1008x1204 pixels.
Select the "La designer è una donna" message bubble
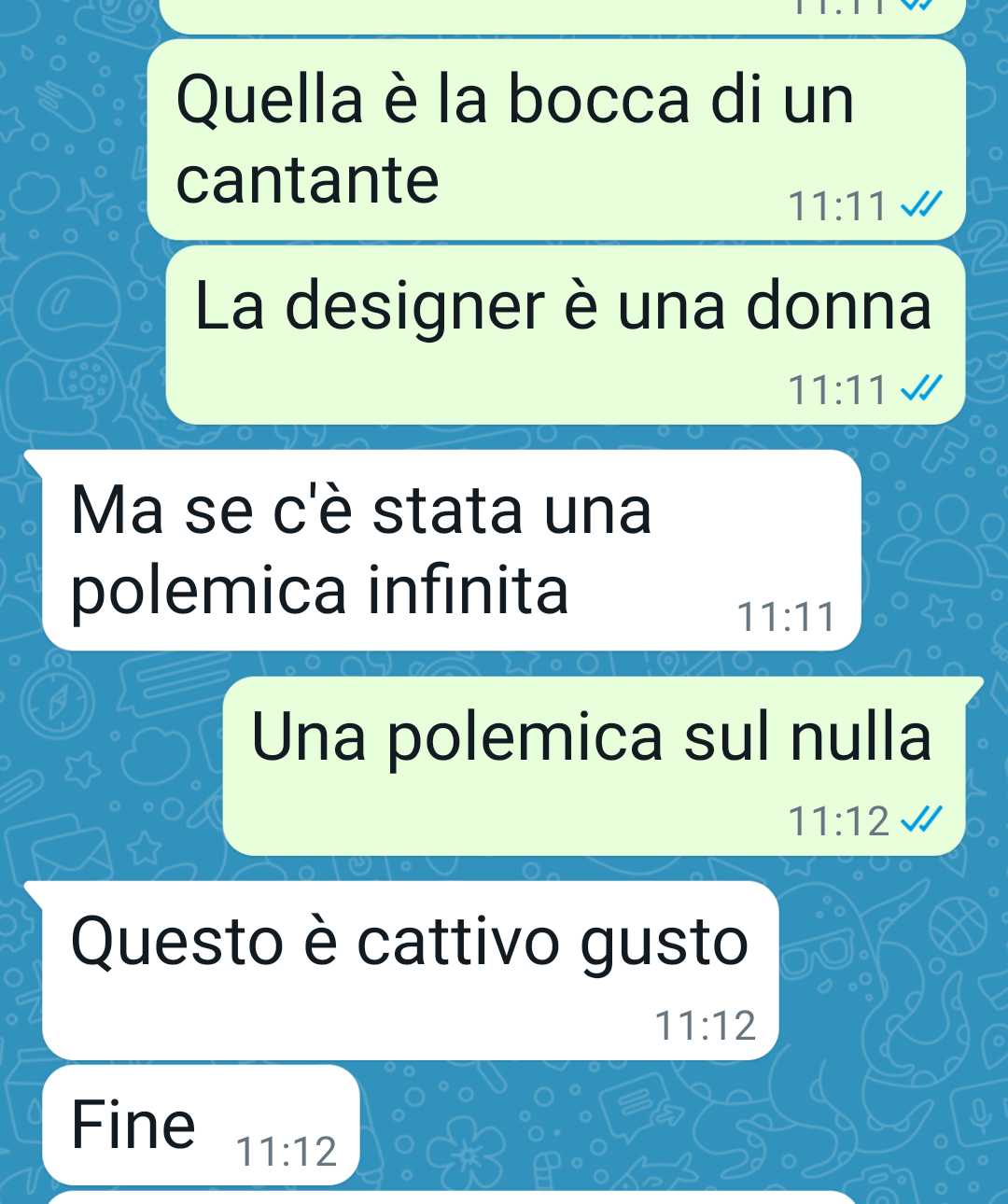pyautogui.click(x=566, y=335)
